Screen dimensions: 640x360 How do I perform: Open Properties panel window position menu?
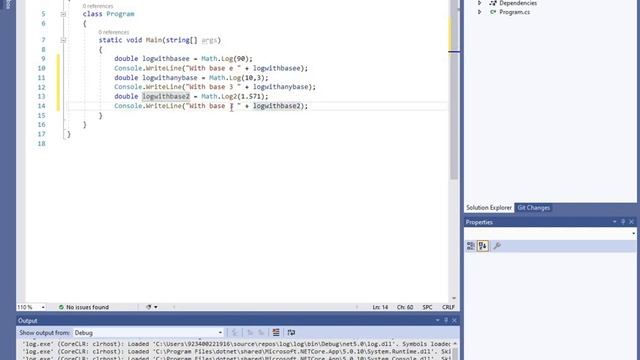pyautogui.click(x=614, y=222)
